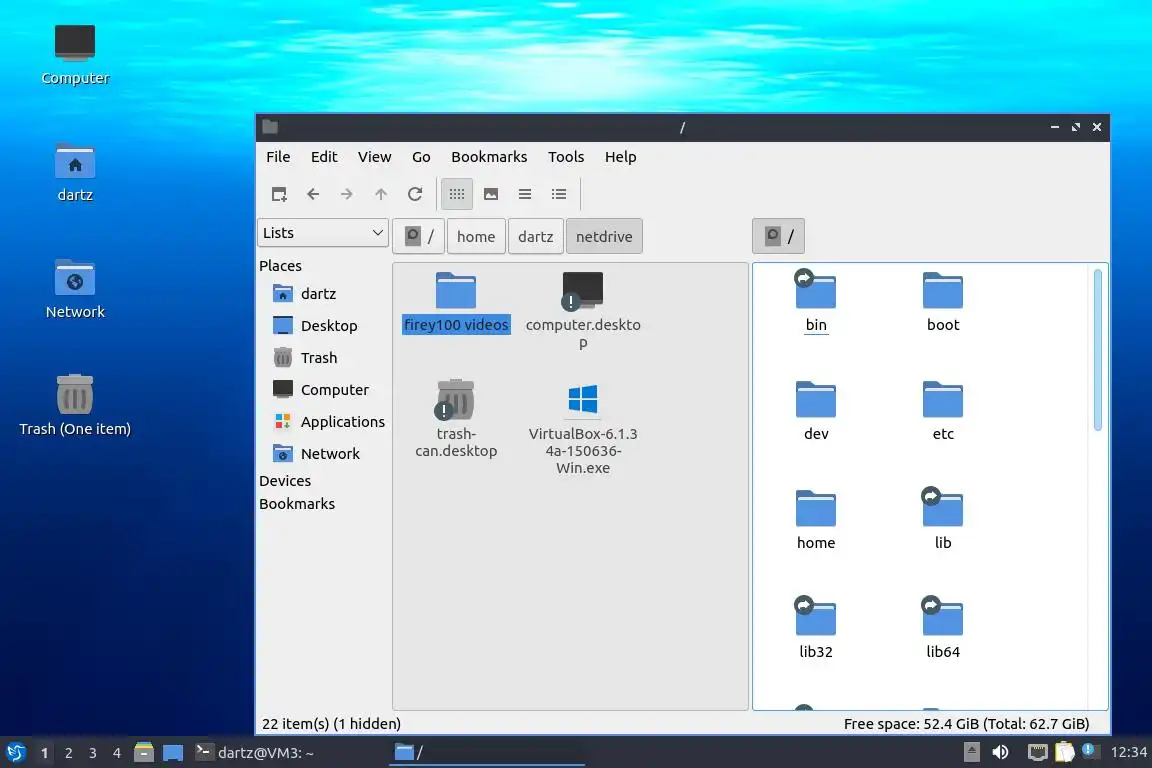The width and height of the screenshot is (1152, 768).
Task: Click the Computer desktop icon
Action: point(75,55)
